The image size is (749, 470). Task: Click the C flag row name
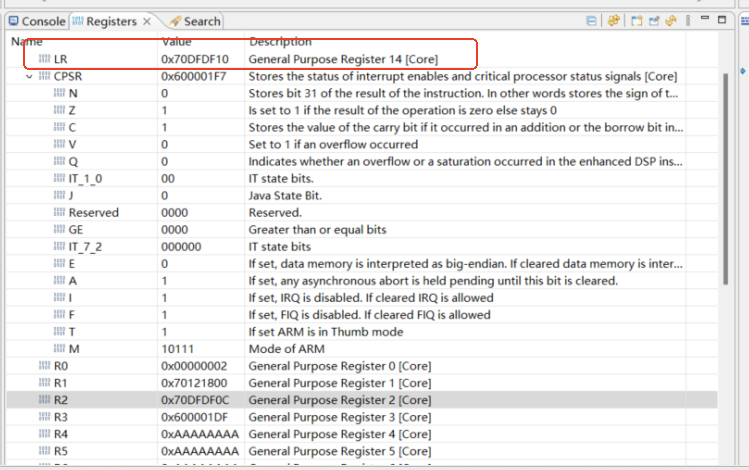[x=72, y=128]
